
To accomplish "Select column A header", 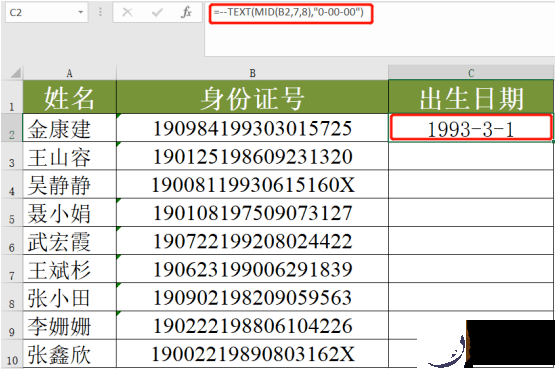I will click(70, 73).
